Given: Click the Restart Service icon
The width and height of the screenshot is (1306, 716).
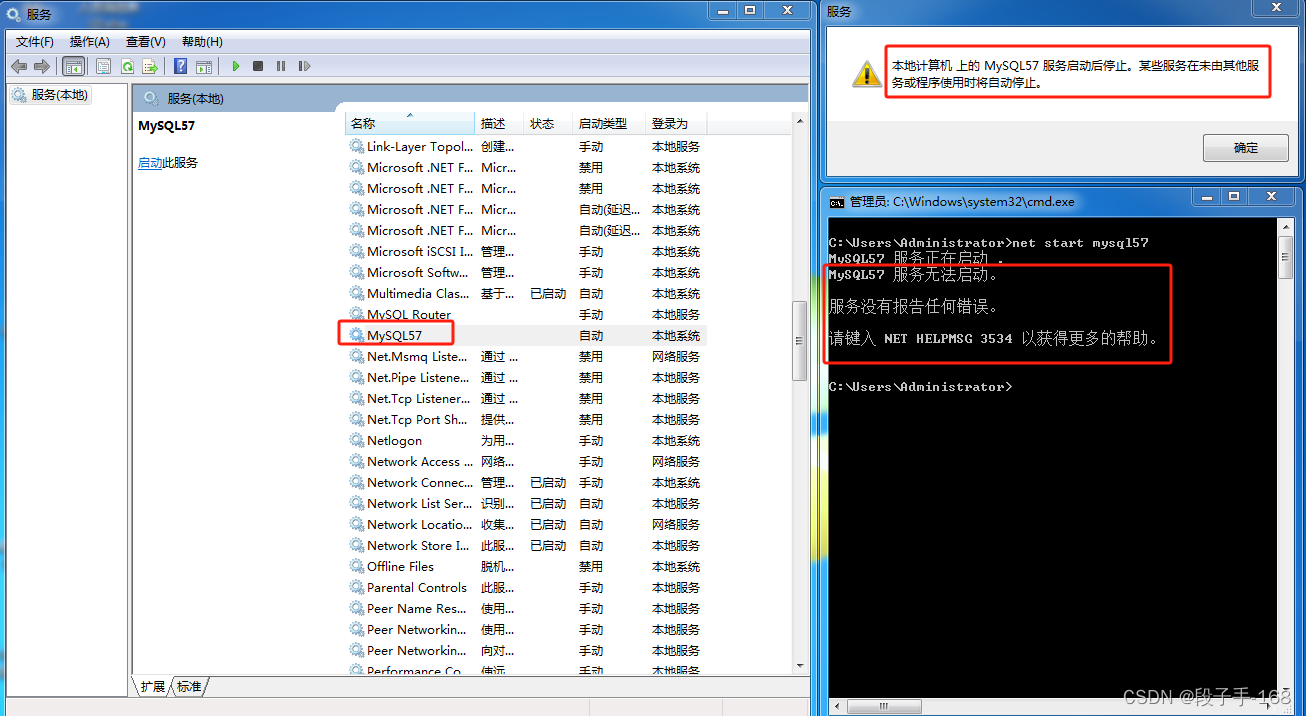Looking at the screenshot, I should 304,66.
